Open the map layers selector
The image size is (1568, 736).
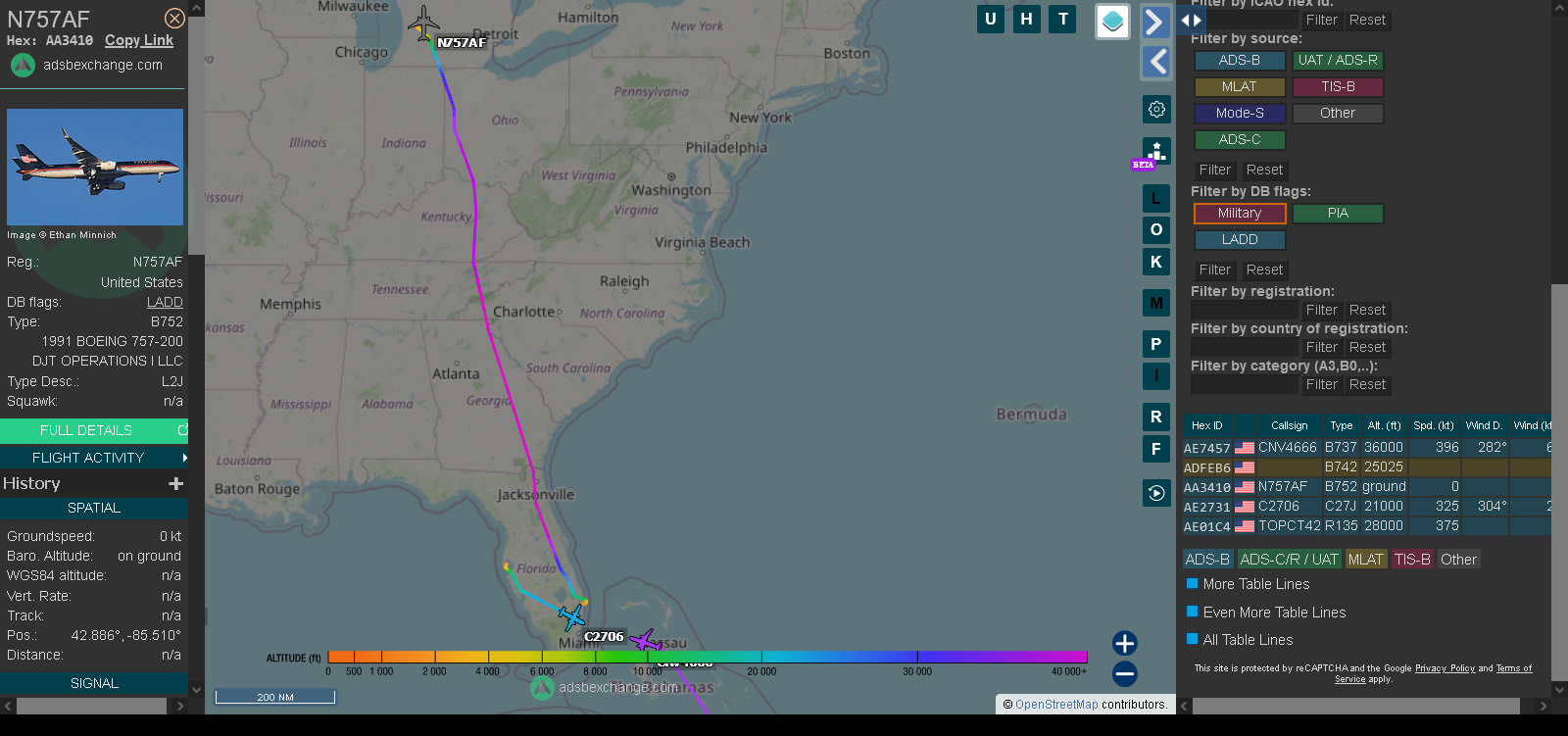pyautogui.click(x=1112, y=22)
